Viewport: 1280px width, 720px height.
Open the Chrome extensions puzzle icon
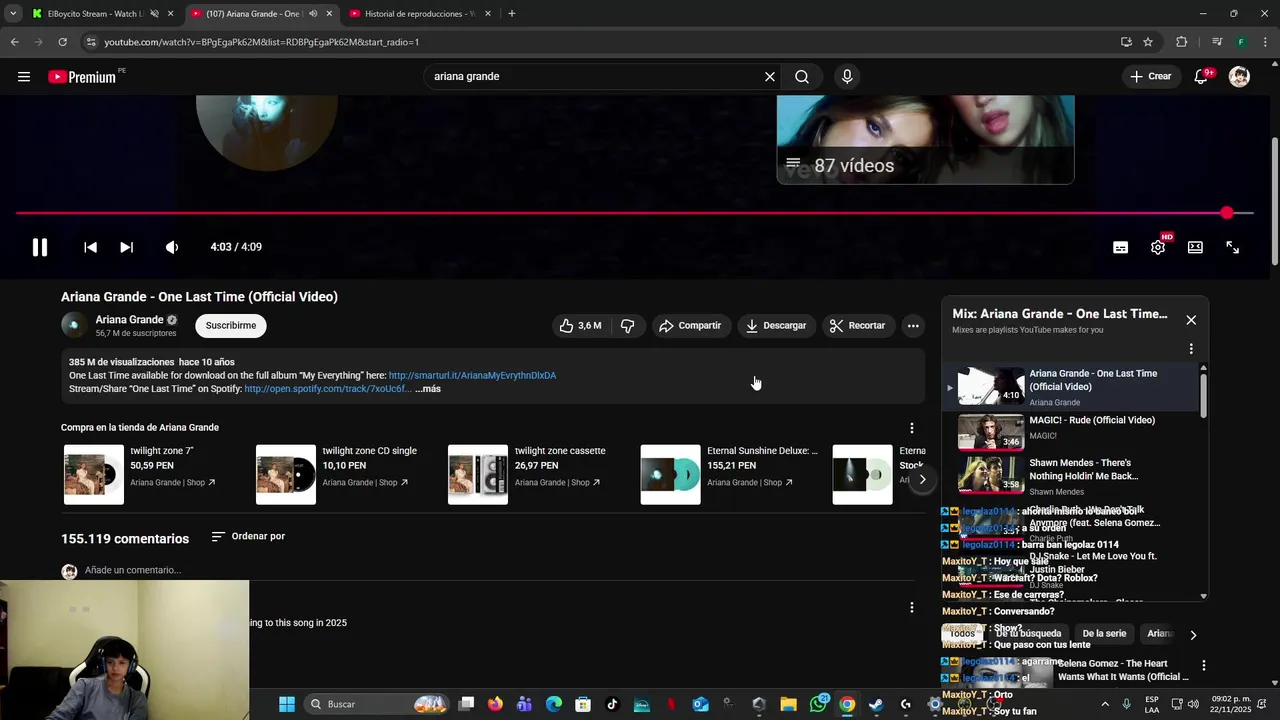pos(1181,42)
